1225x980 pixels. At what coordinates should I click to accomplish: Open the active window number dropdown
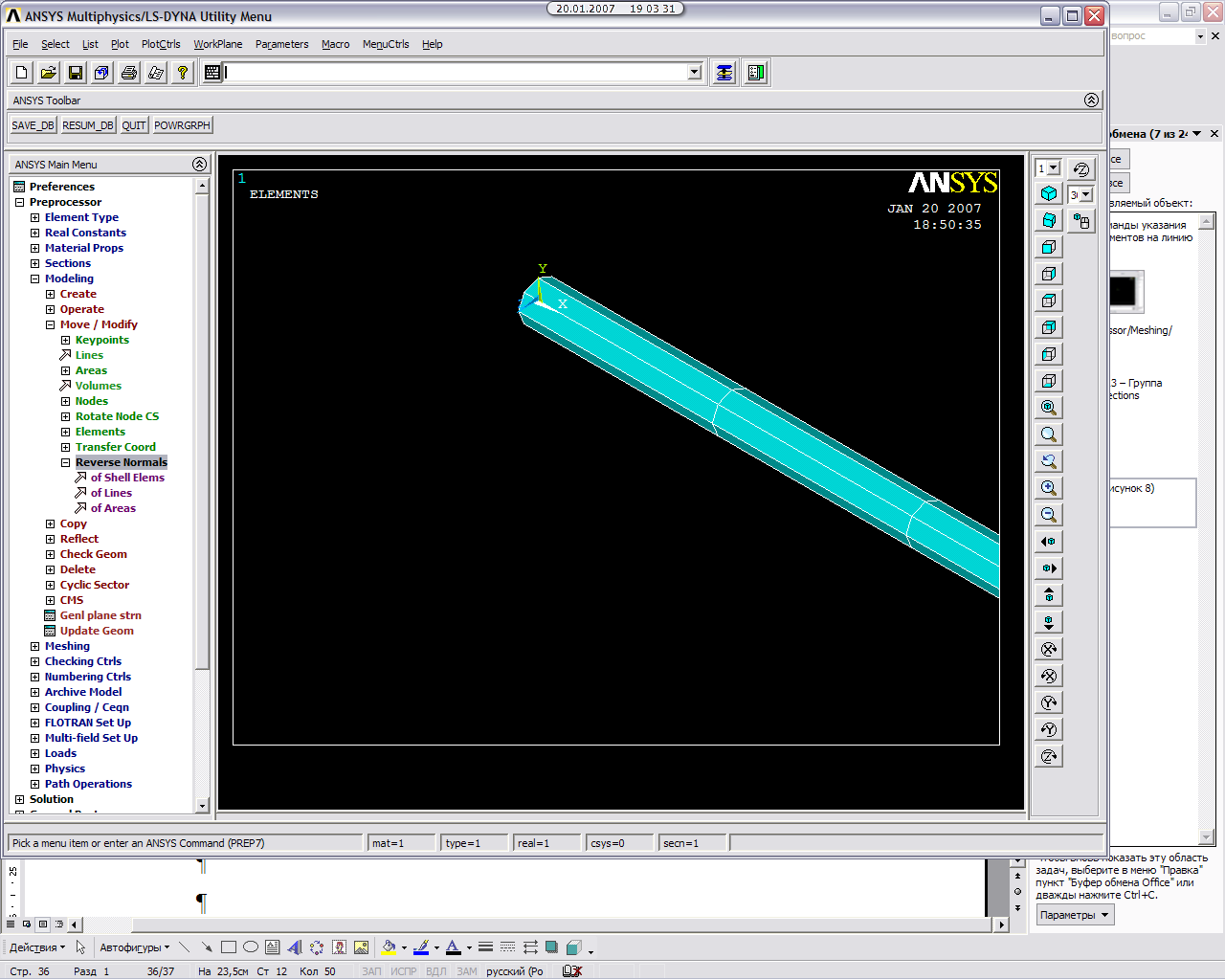coord(1055,168)
